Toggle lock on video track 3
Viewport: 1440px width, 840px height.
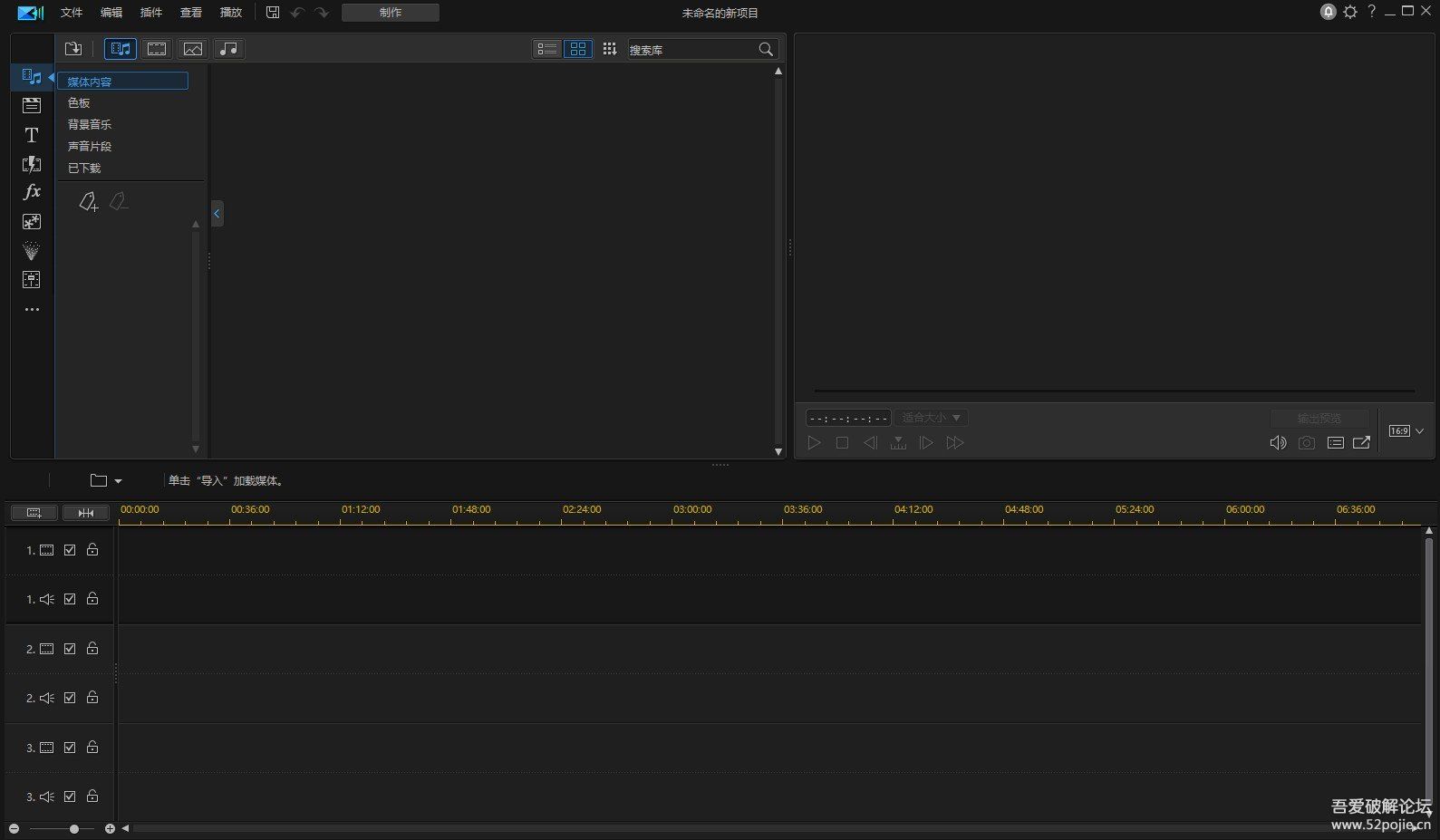point(92,747)
